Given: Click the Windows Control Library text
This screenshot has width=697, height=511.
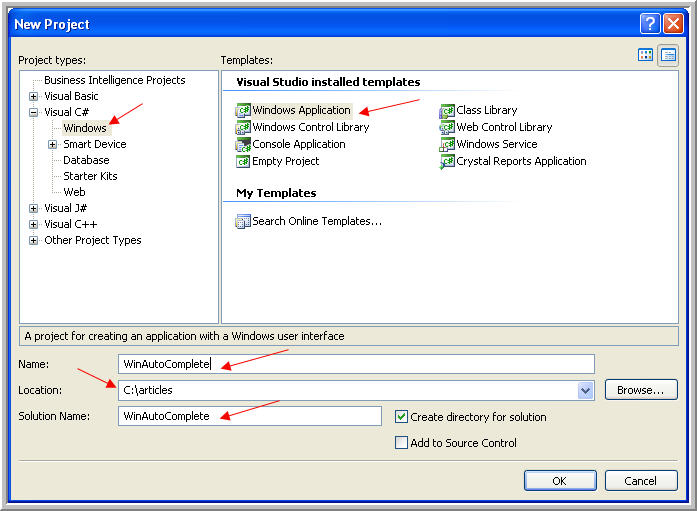Looking at the screenshot, I should (x=311, y=128).
